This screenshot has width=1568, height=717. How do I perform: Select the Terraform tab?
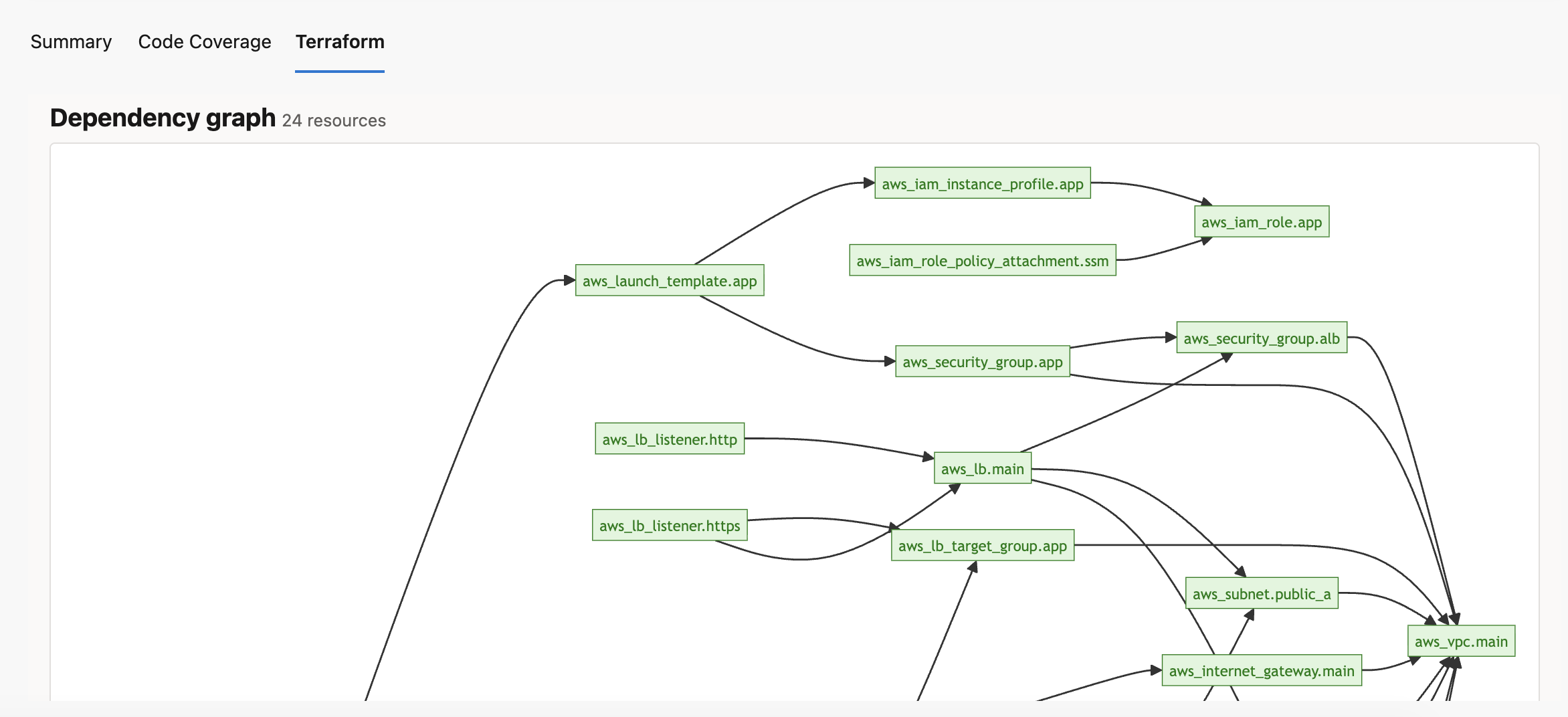pyautogui.click(x=339, y=41)
